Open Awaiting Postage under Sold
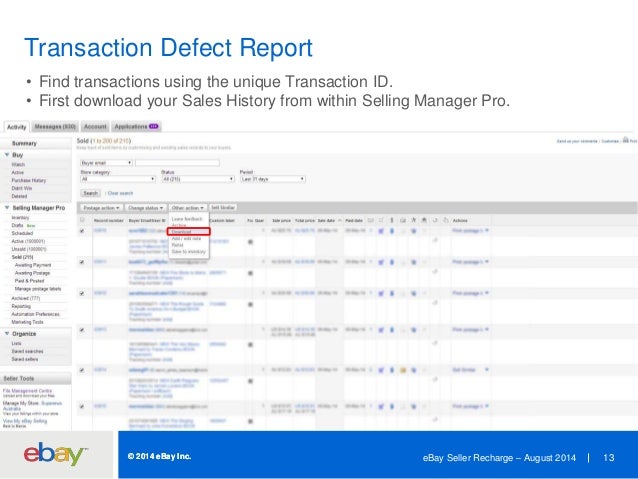Screen dimensions: 638x479 pos(32,273)
